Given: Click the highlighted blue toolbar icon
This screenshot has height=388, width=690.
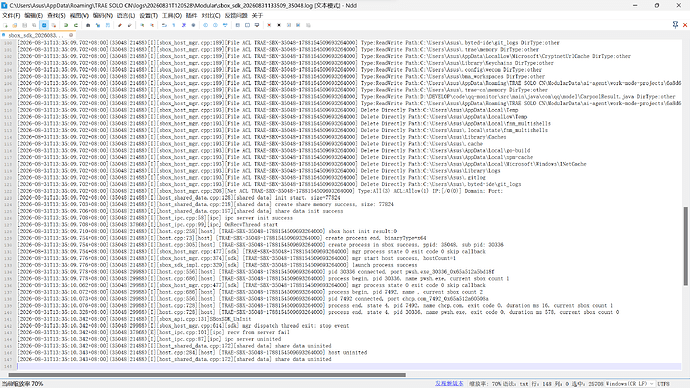Looking at the screenshot, I should click(44, 25).
